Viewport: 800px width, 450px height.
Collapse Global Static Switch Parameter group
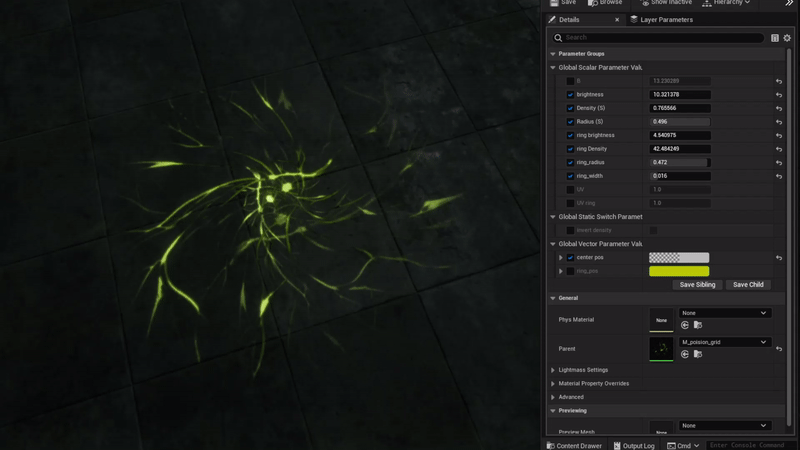pos(553,217)
